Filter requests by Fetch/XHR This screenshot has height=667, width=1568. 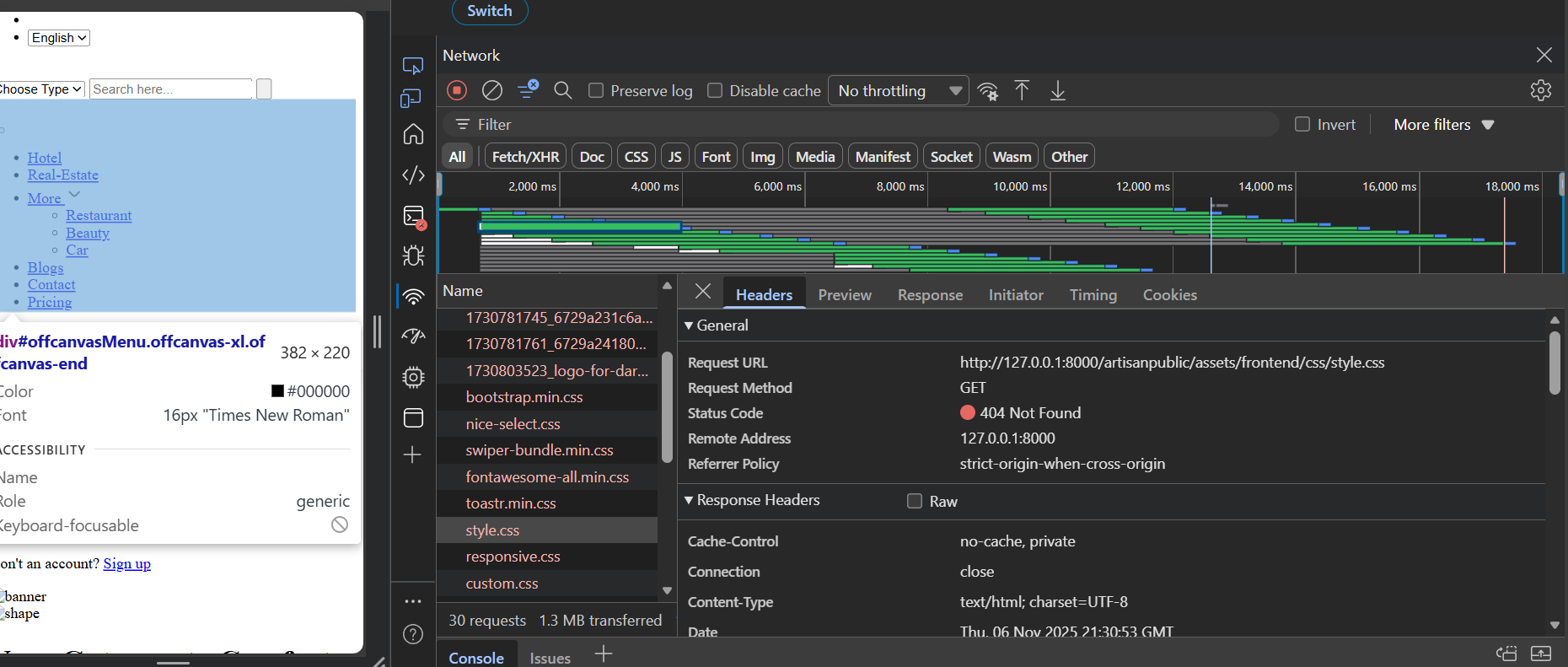tap(525, 157)
